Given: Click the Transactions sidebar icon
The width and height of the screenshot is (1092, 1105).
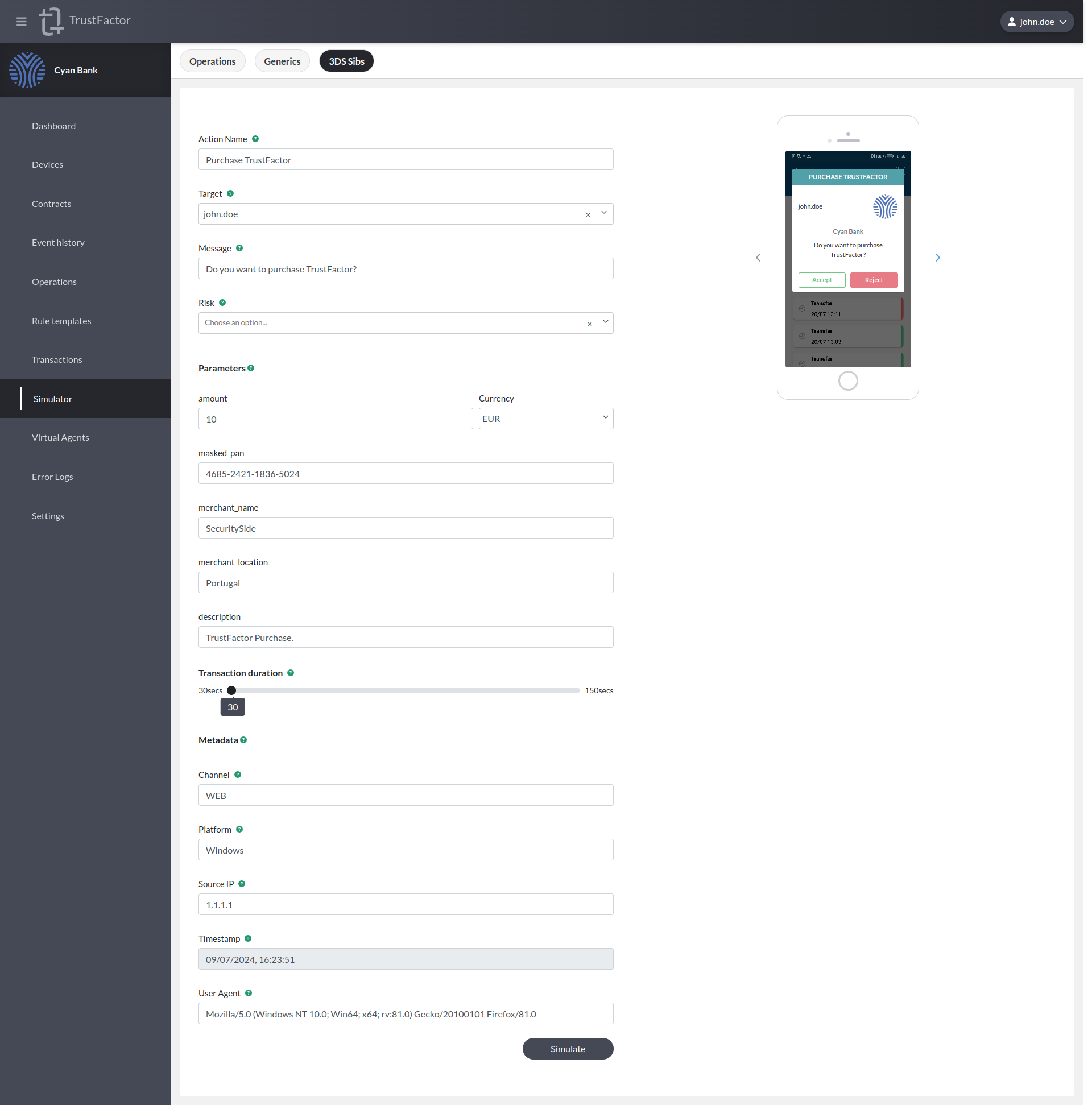Looking at the screenshot, I should coord(57,359).
